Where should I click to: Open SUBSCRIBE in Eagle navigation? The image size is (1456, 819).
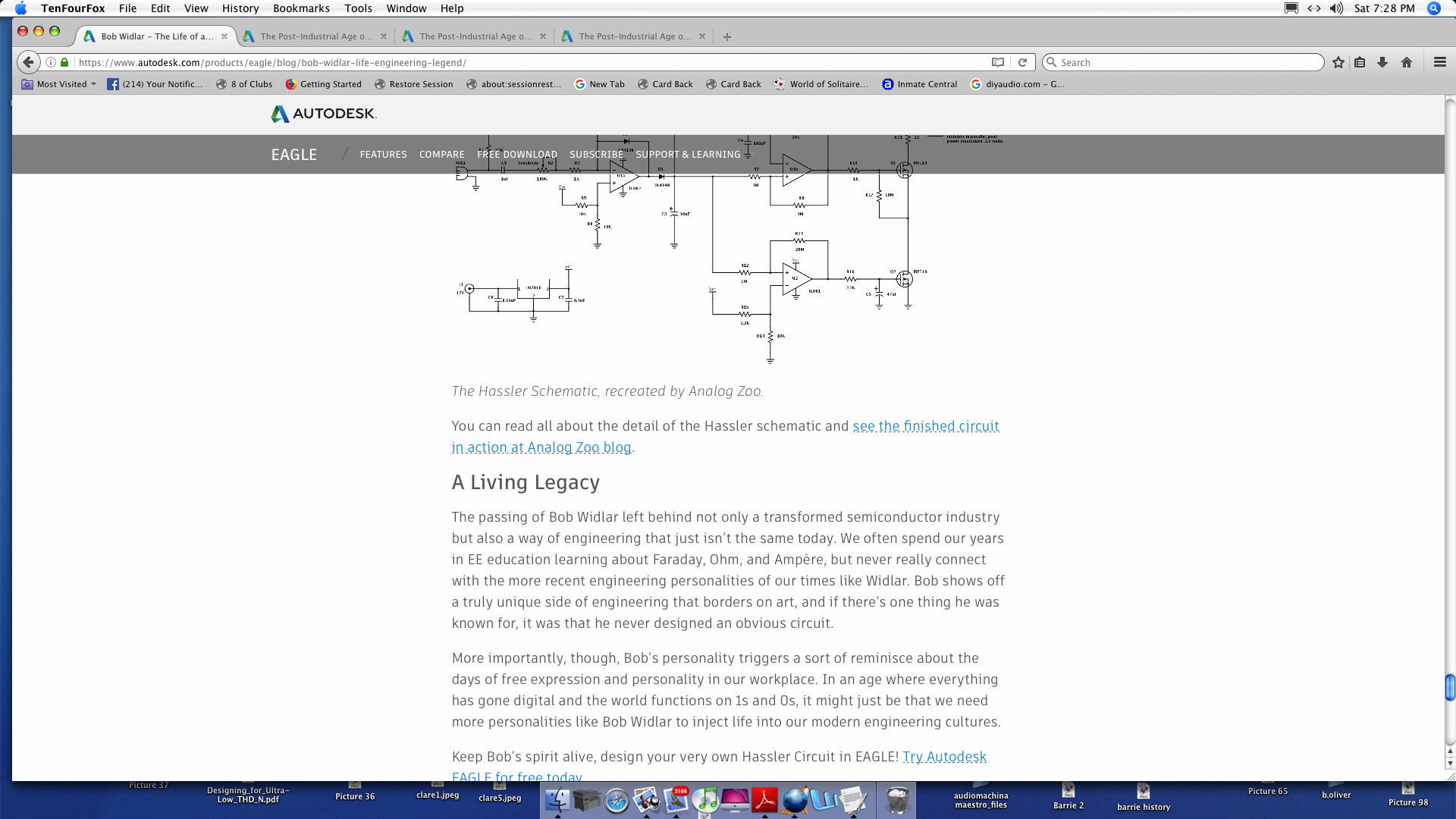click(596, 155)
